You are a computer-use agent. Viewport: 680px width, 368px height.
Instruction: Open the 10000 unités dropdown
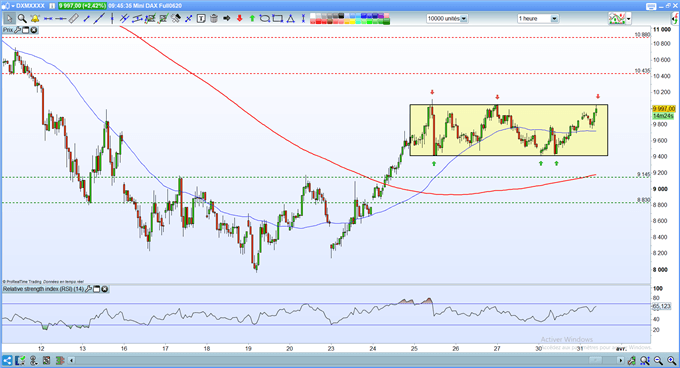click(464, 19)
